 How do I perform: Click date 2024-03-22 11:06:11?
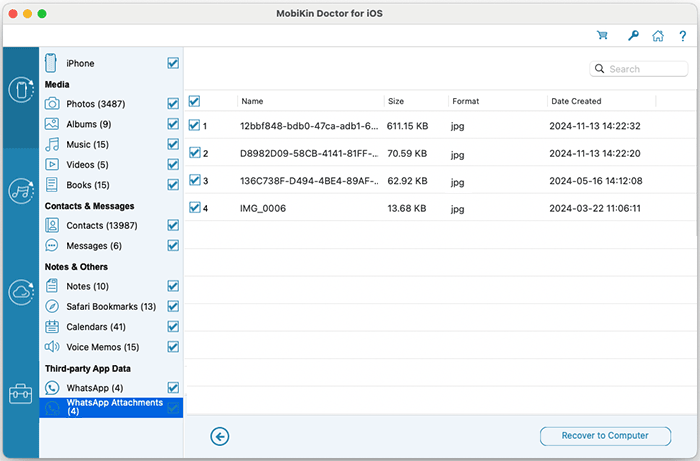595,208
